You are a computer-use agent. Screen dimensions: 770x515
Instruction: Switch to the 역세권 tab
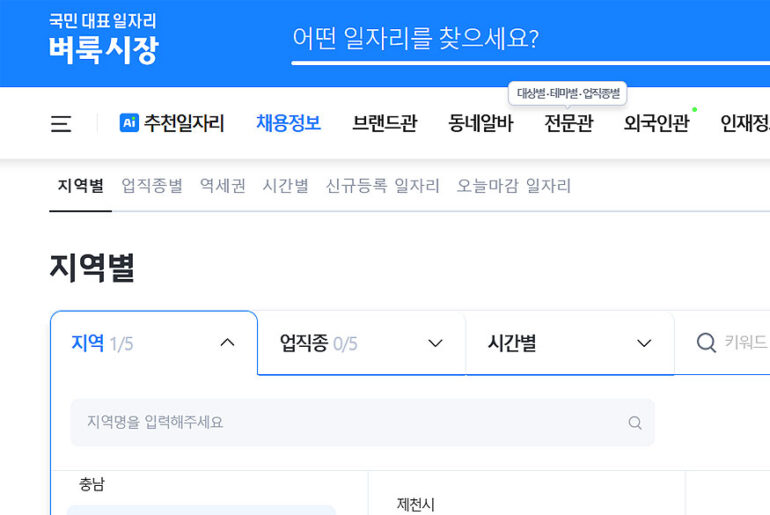[222, 186]
